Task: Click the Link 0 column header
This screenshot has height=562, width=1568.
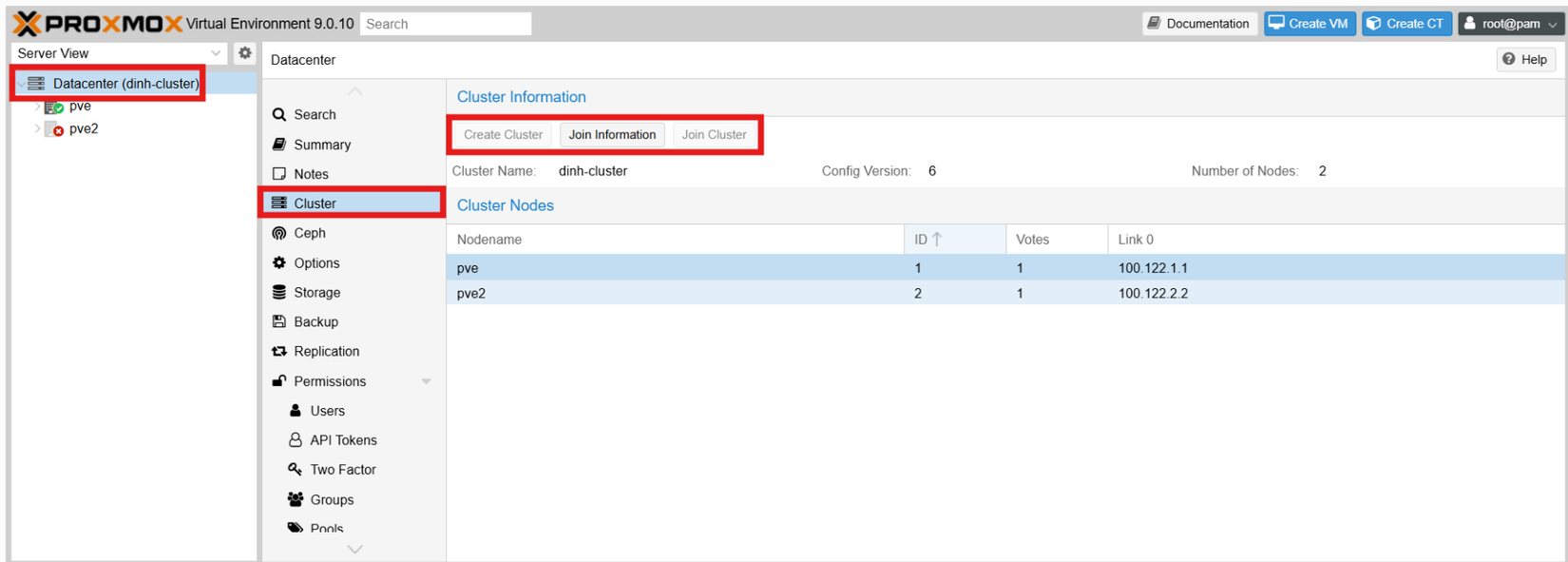Action: tap(1336, 240)
